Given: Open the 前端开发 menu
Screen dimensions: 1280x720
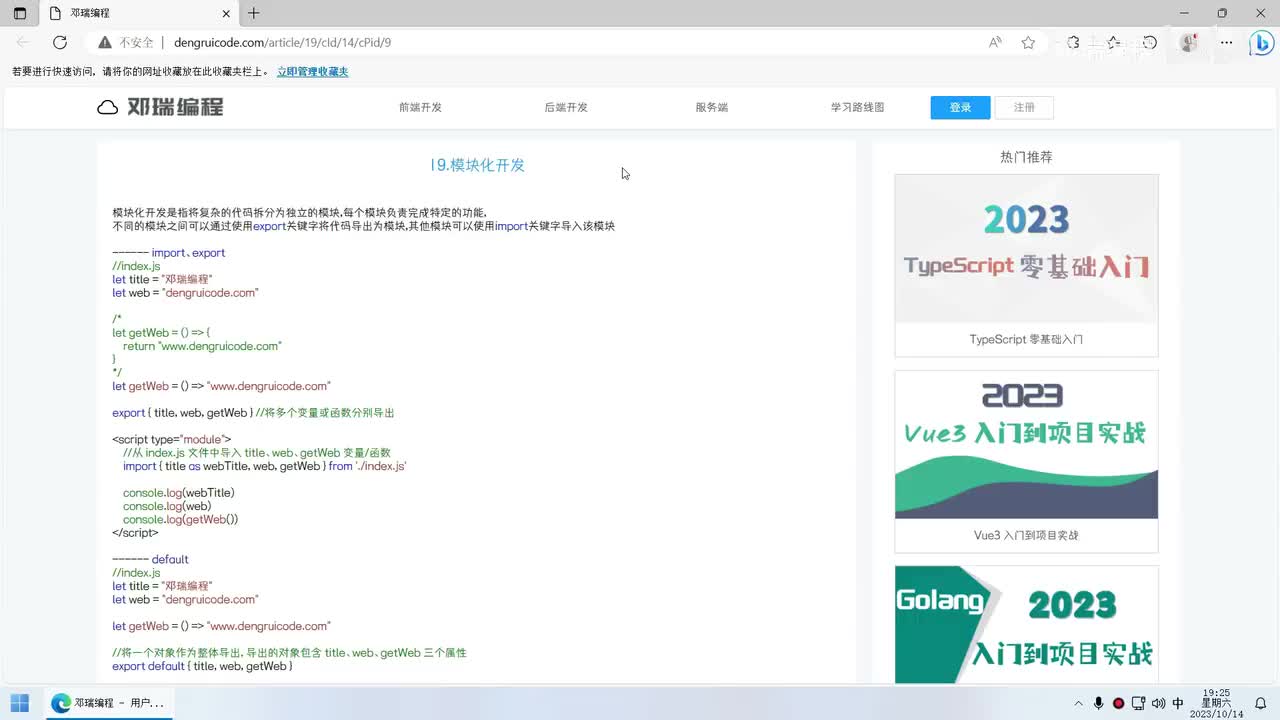Looking at the screenshot, I should [420, 107].
